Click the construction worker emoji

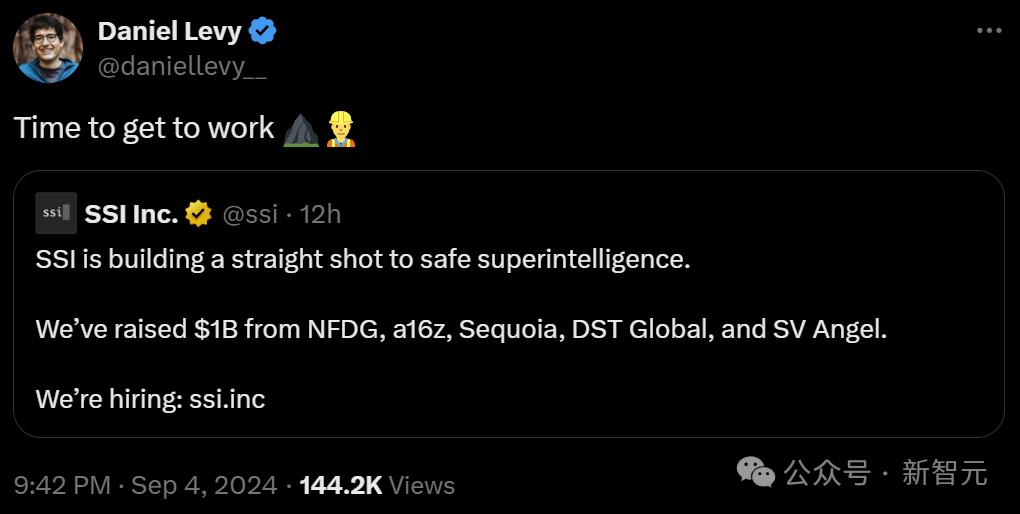click(x=340, y=129)
